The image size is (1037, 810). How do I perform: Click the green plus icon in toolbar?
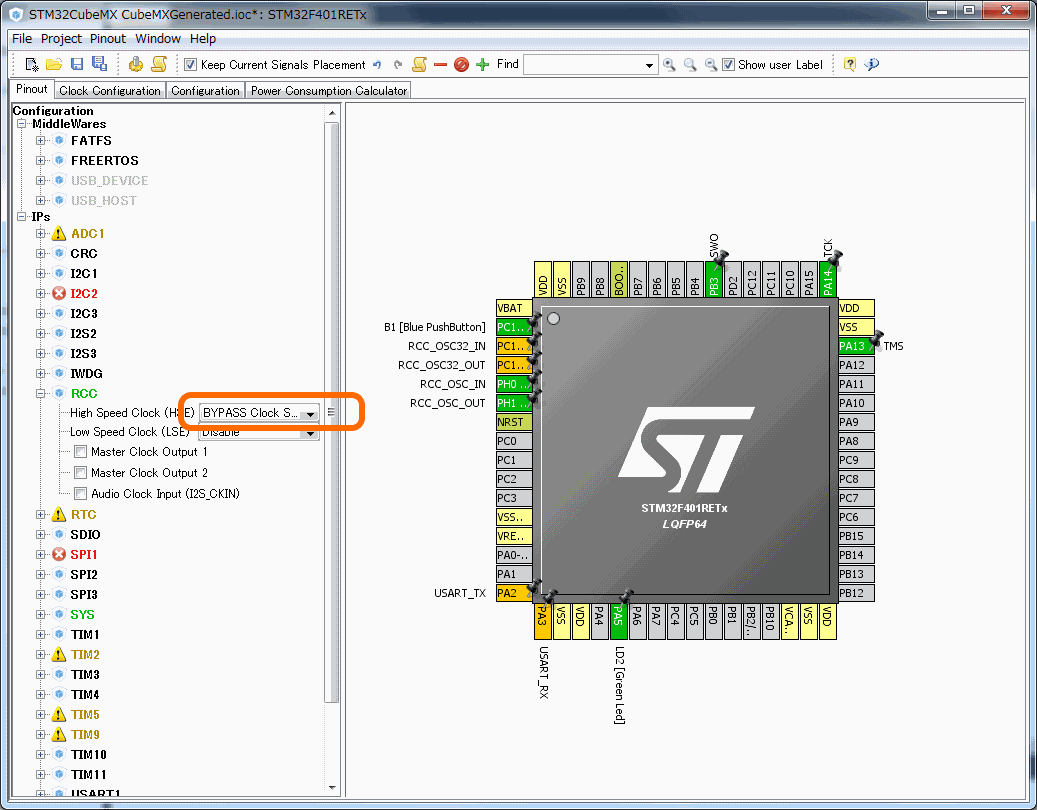(x=483, y=65)
